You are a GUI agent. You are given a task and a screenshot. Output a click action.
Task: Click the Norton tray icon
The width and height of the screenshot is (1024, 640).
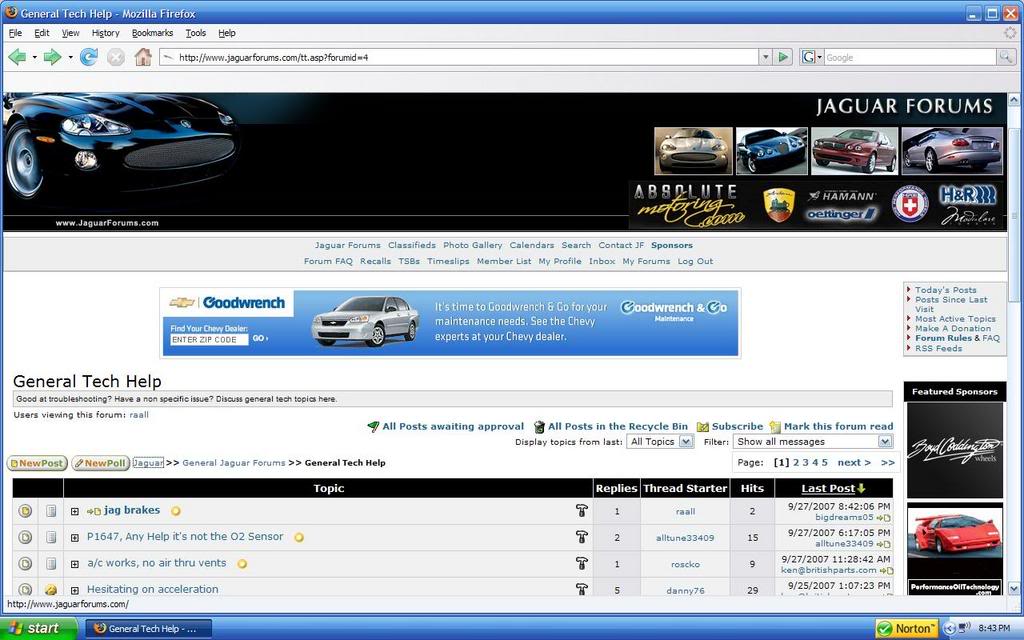tap(906, 628)
